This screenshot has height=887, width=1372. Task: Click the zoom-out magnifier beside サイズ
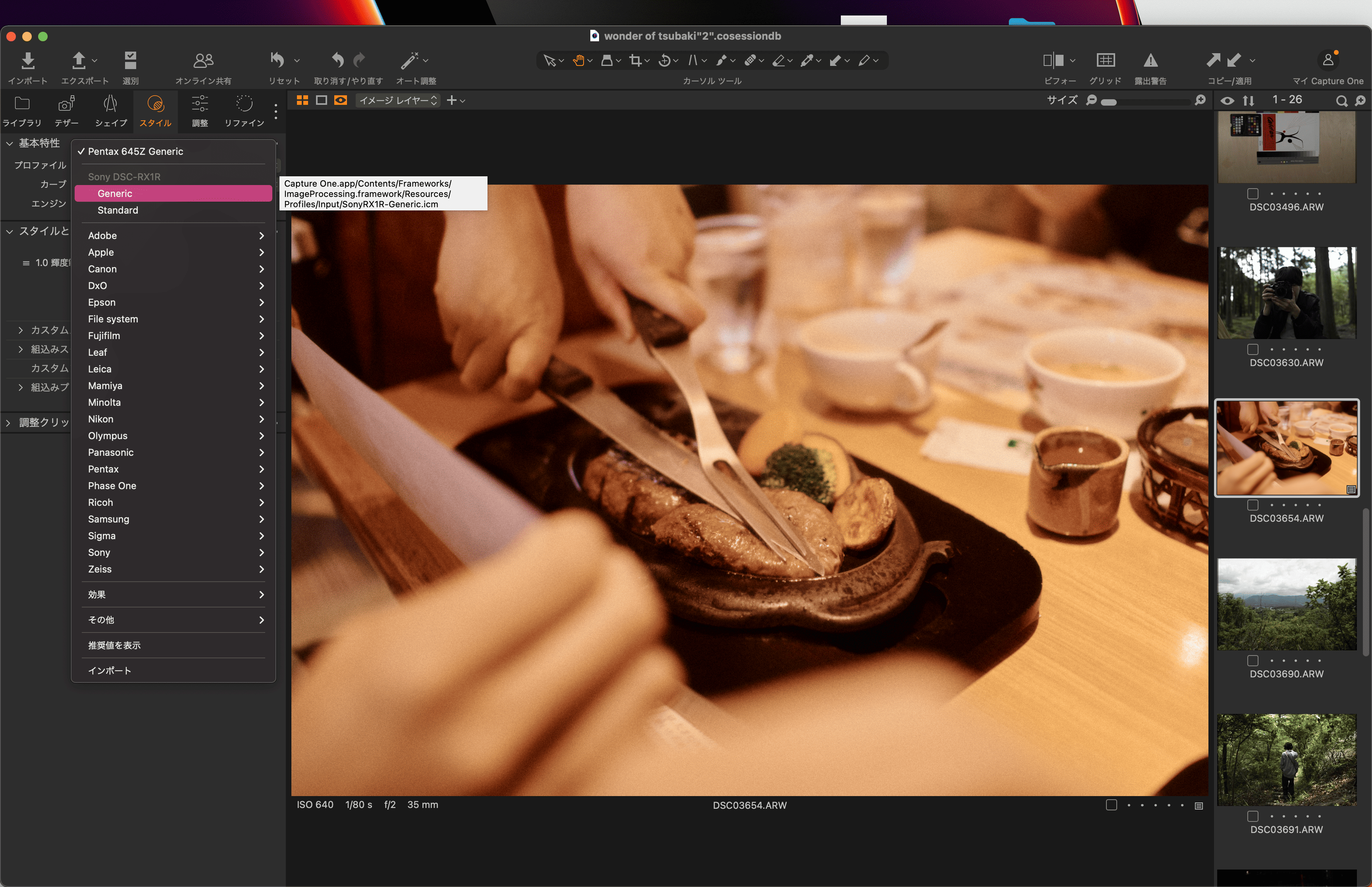(x=1091, y=101)
